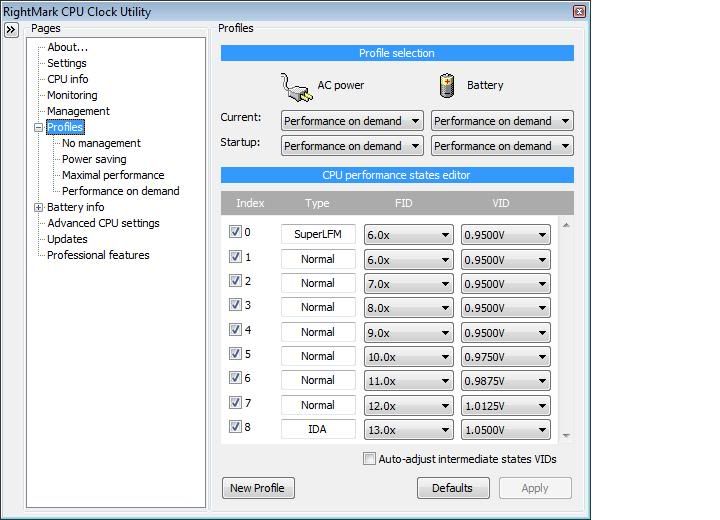The width and height of the screenshot is (720, 520).
Task: Toggle the checkbox for state index 6
Action: (235, 378)
